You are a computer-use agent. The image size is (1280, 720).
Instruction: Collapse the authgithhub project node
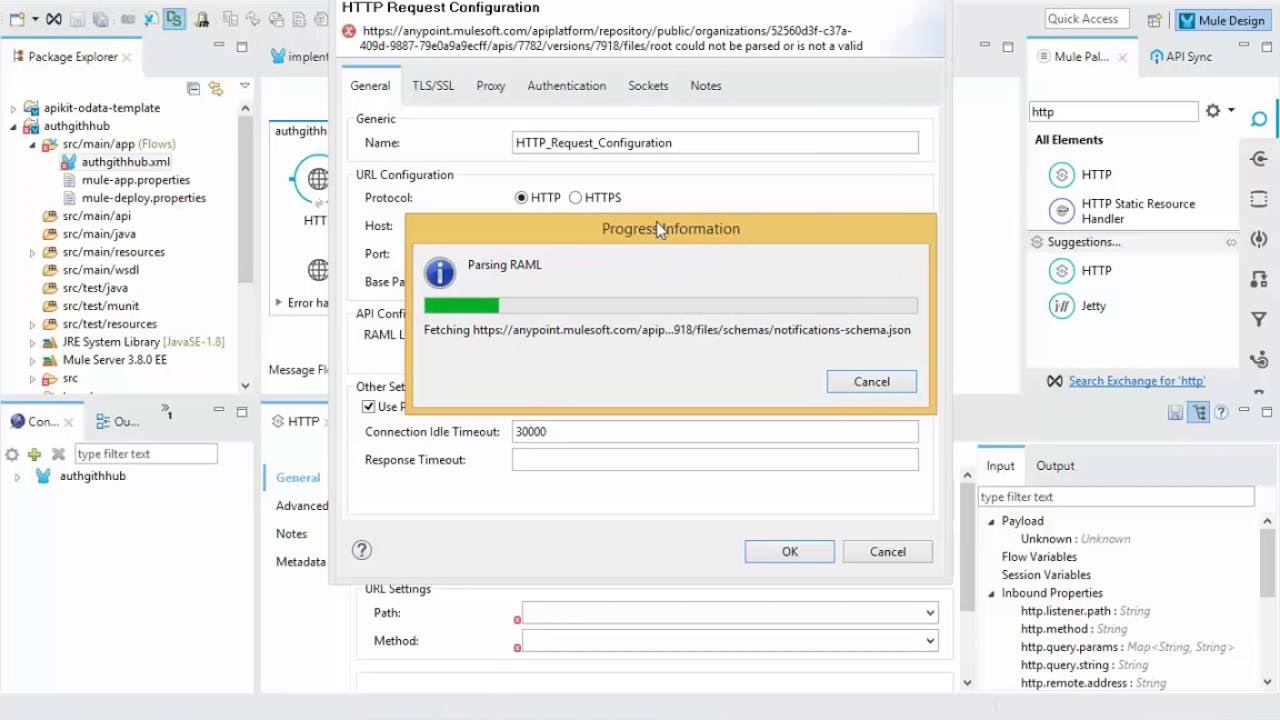coord(14,126)
